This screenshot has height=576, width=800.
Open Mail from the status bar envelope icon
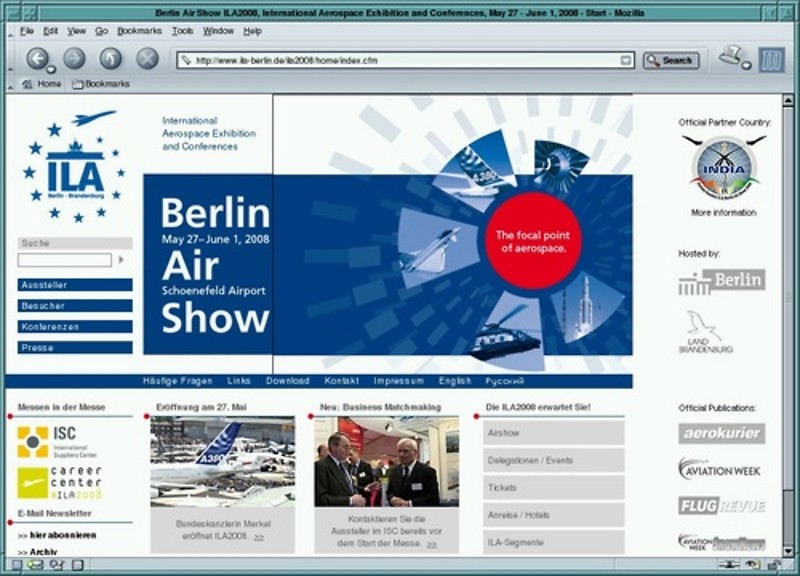point(36,565)
